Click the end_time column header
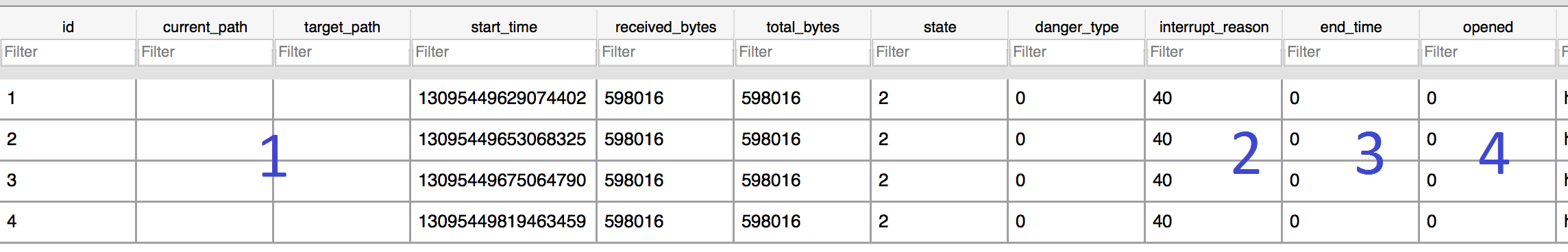This screenshot has height=252, width=1568. [x=1351, y=27]
